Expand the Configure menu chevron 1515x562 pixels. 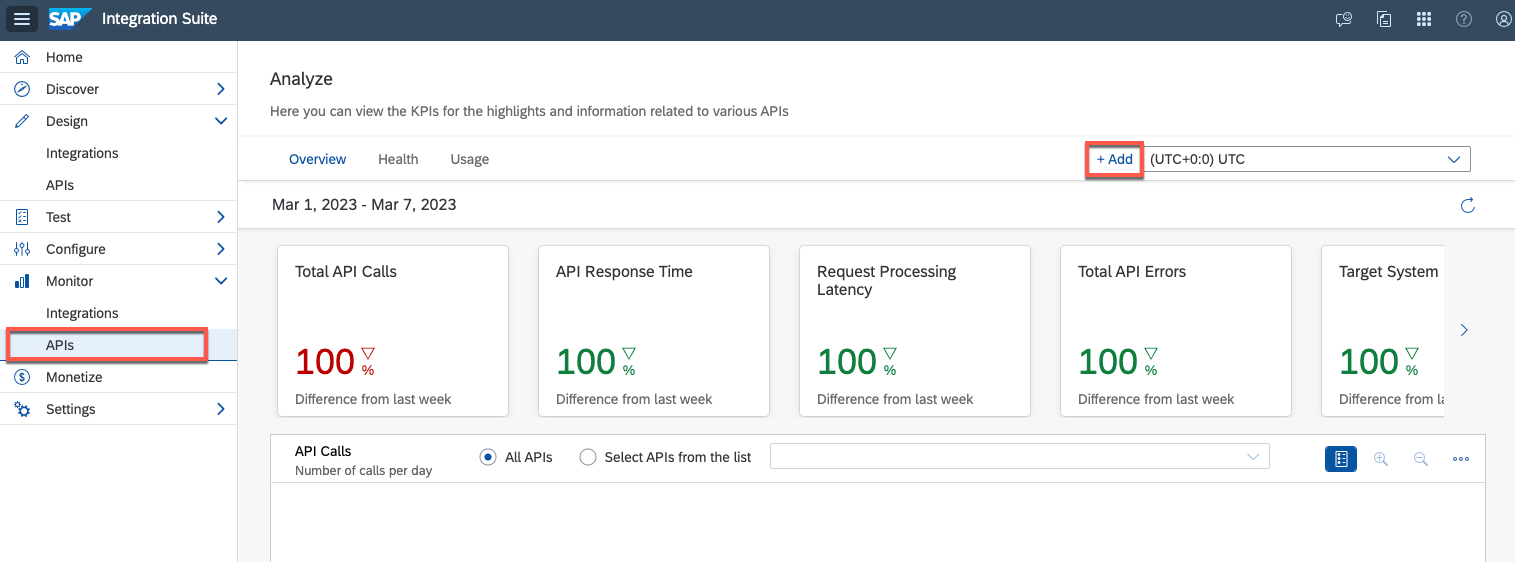point(221,249)
